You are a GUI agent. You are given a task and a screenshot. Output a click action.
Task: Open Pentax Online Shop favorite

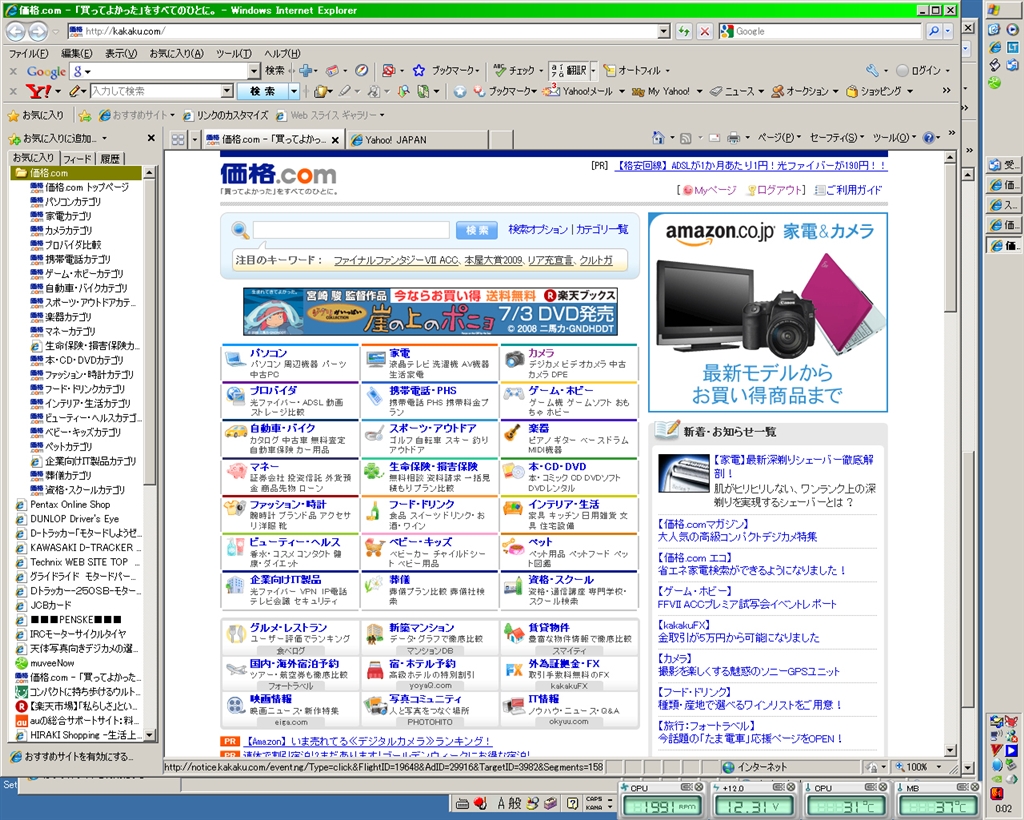70,505
